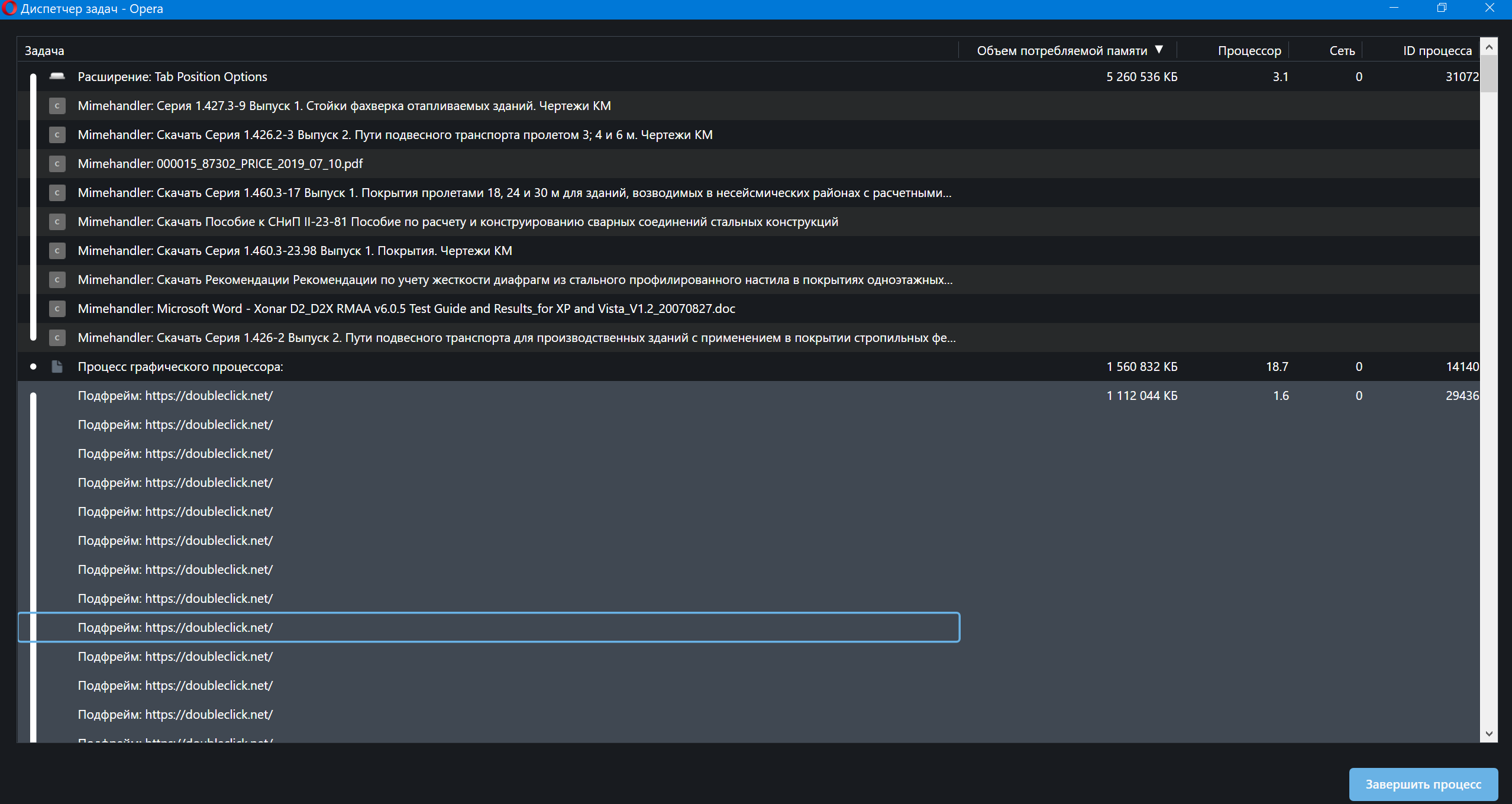Select the Рекомендации по учету жесткости диафрагм row

tap(748, 280)
